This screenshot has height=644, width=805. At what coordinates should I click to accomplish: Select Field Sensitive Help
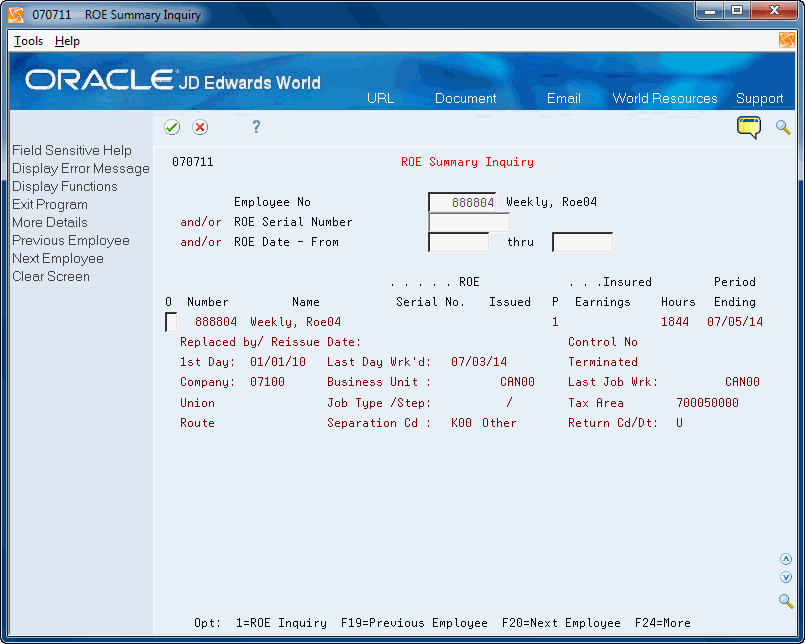[x=72, y=150]
